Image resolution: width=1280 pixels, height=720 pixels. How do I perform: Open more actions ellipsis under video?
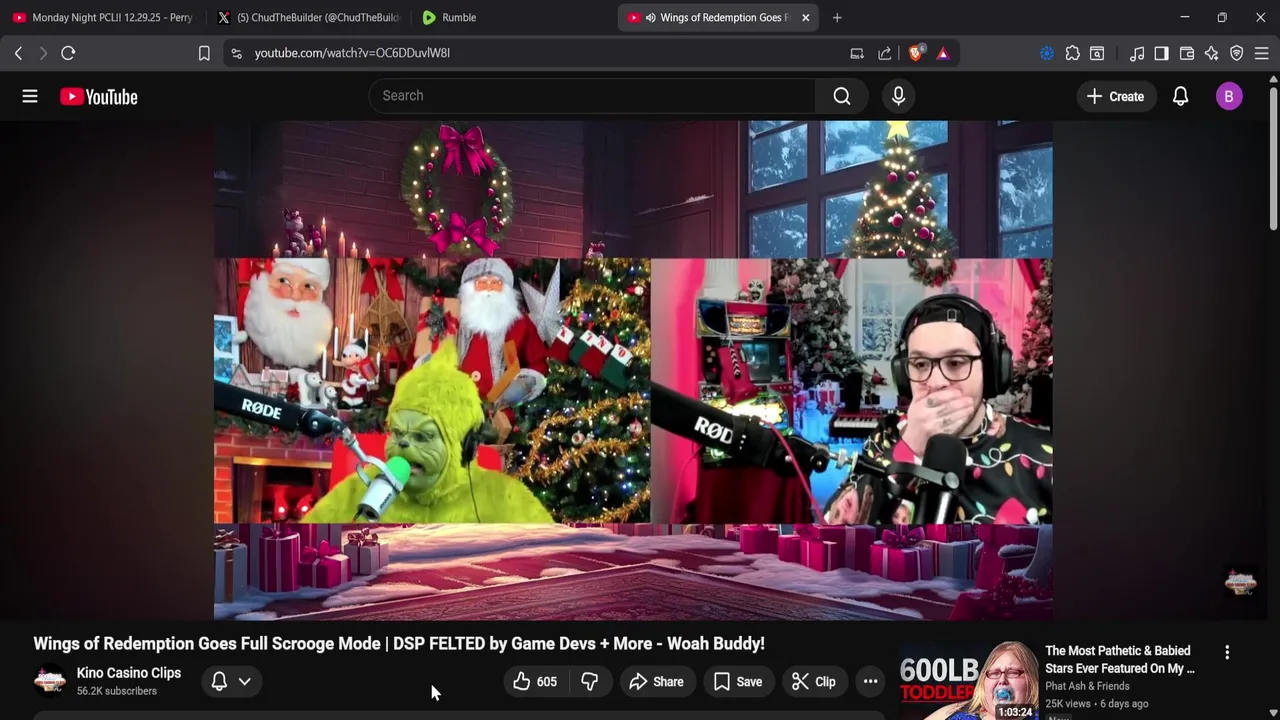tap(871, 682)
